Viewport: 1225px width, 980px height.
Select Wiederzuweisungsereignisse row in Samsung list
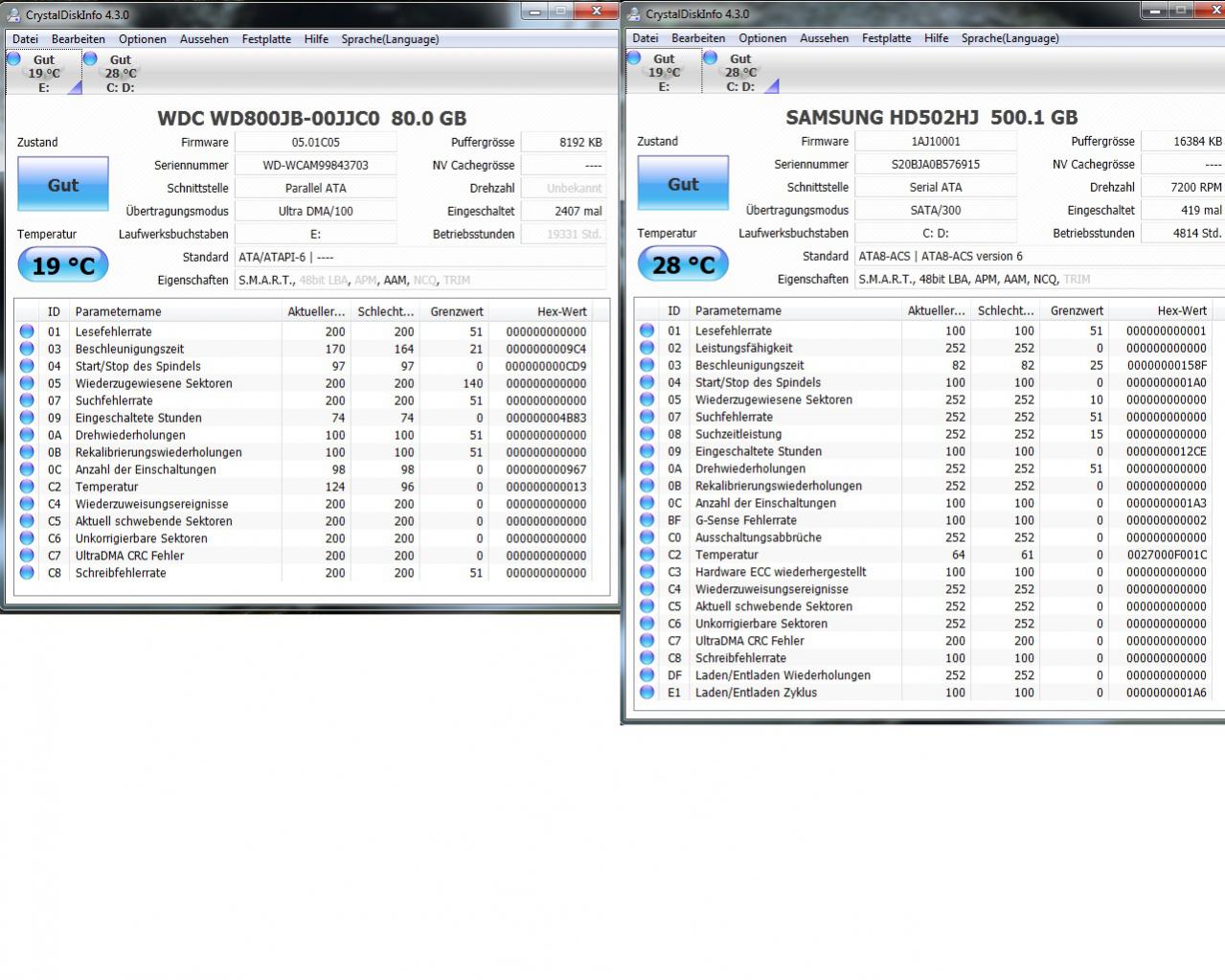pos(930,589)
